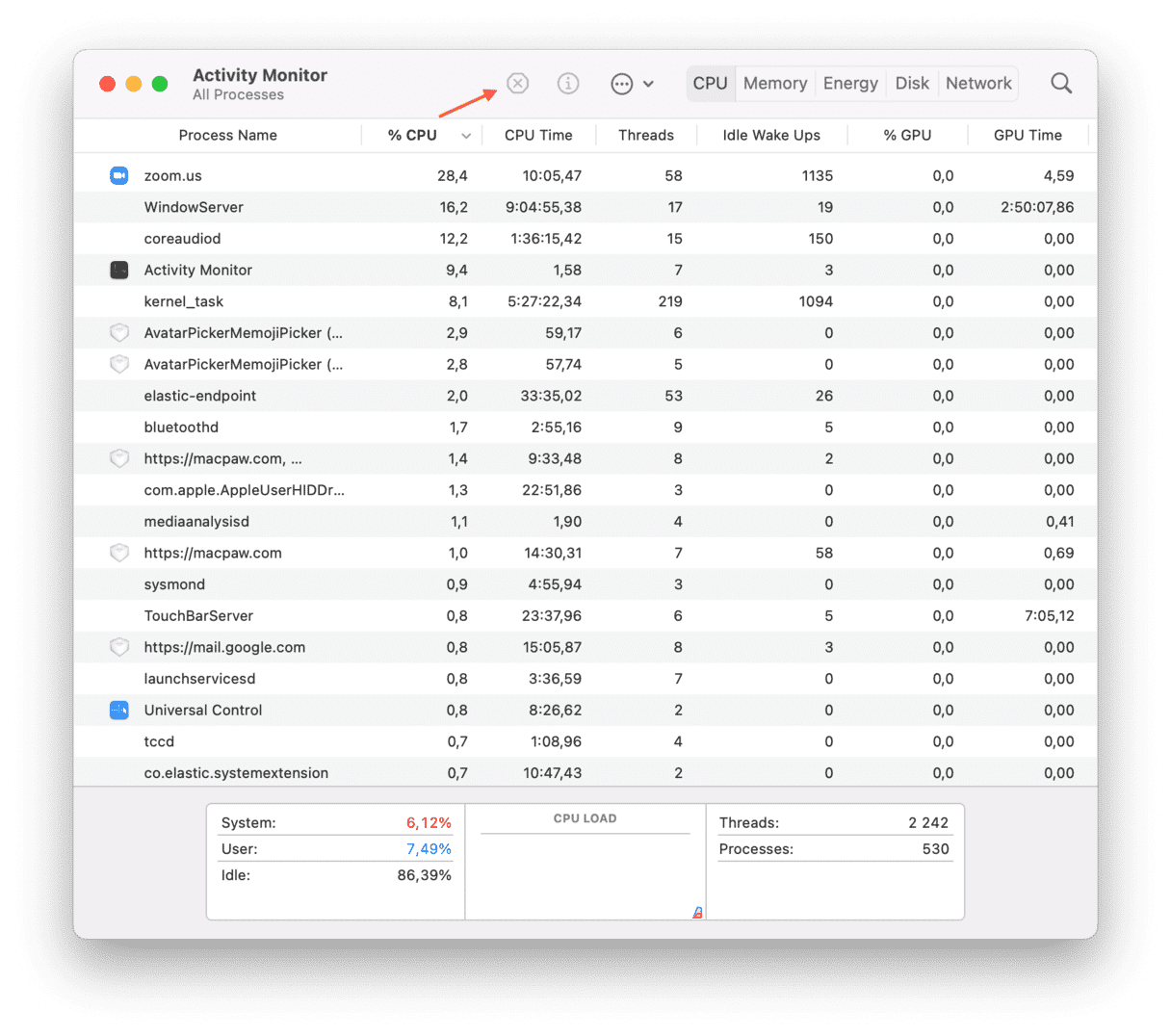Click the ellipsis more options icon
Viewport: 1171px width, 1036px height.
[622, 84]
